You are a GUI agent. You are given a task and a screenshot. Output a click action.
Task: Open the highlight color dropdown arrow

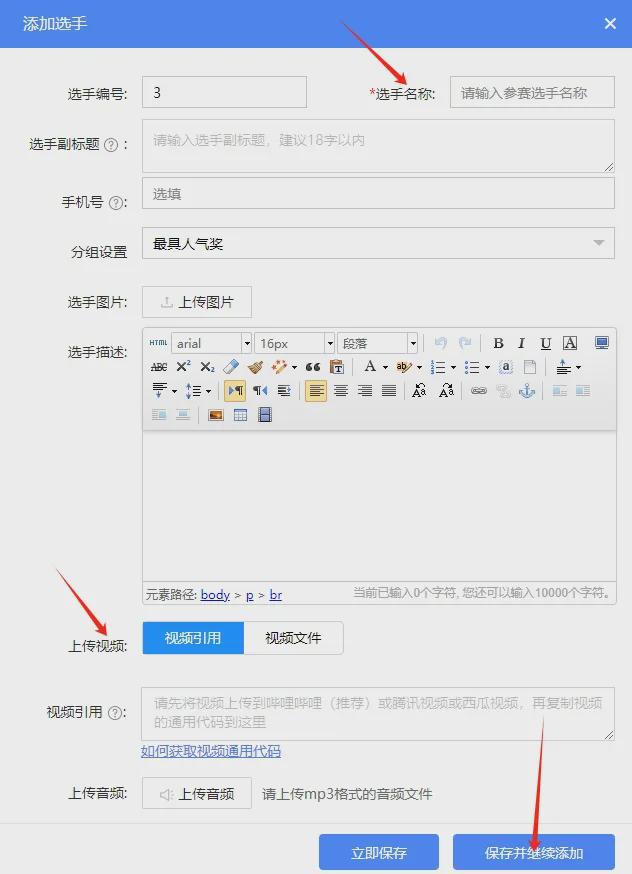pos(419,367)
